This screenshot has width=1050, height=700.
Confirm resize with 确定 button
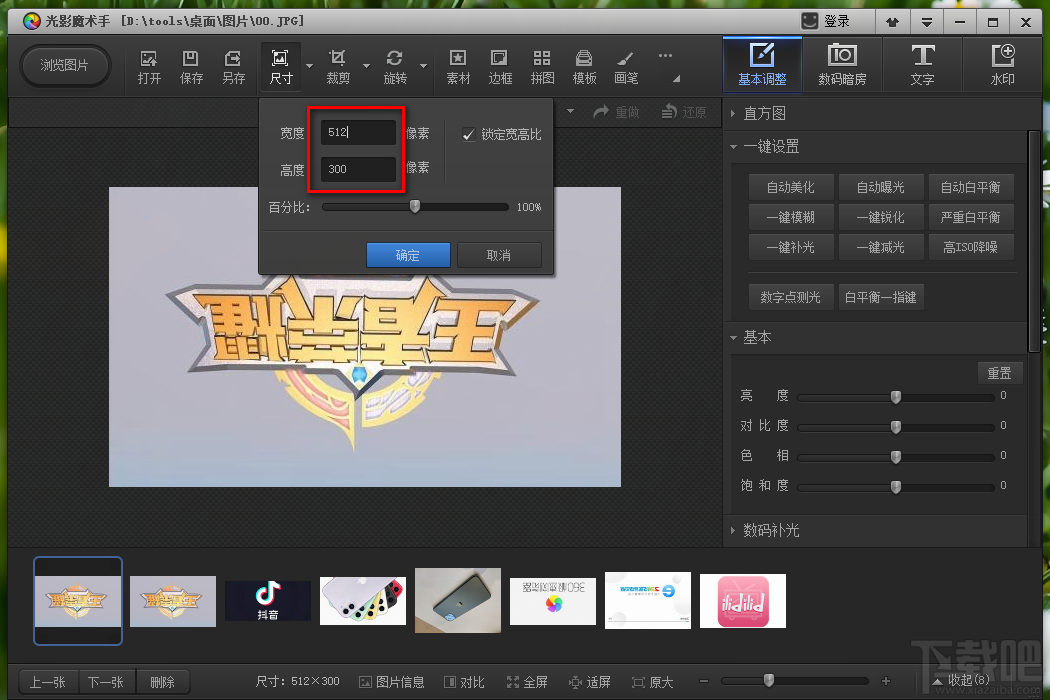pos(408,255)
